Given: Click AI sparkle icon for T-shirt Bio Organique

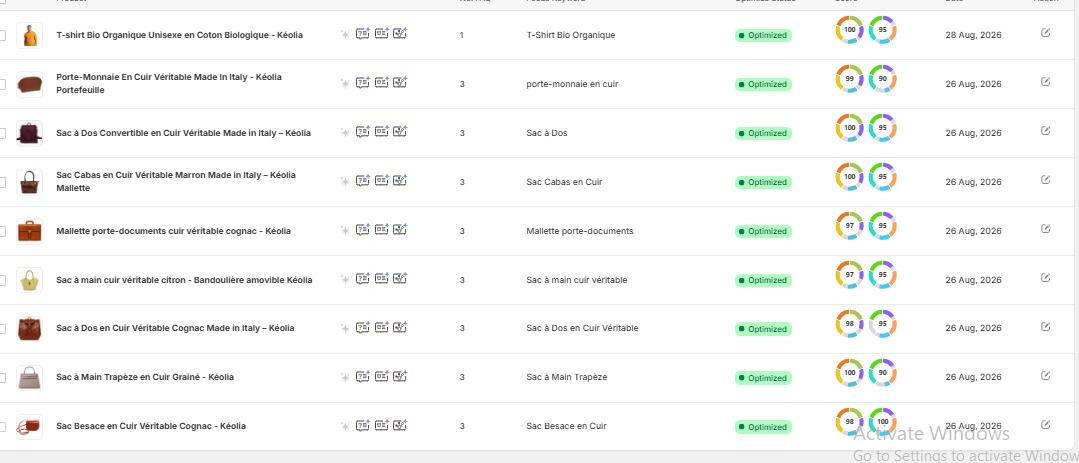Looking at the screenshot, I should (345, 34).
